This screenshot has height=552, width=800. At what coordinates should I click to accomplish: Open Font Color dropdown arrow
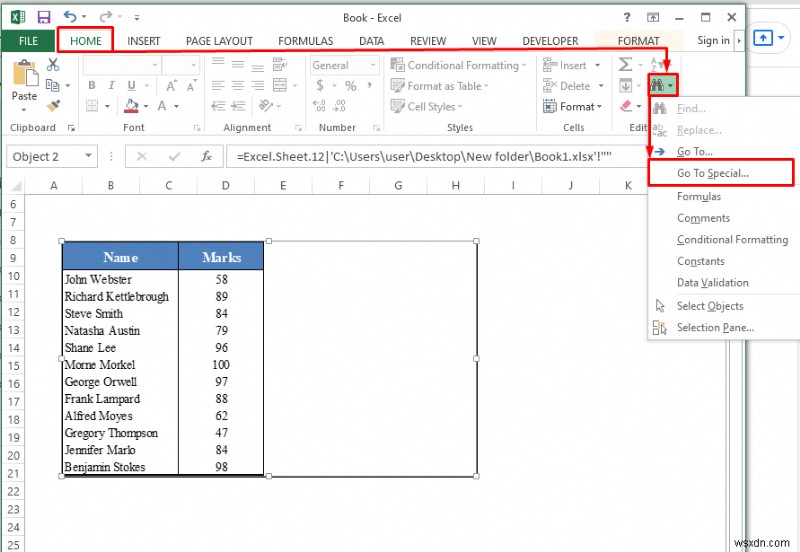177,106
